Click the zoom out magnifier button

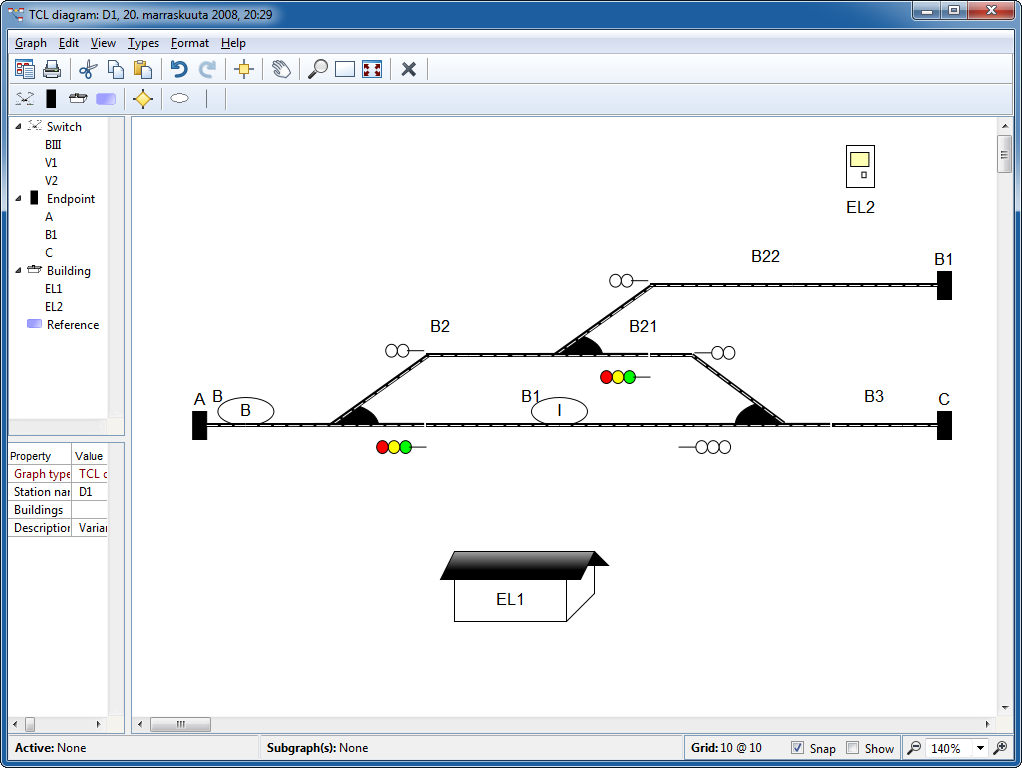(914, 748)
